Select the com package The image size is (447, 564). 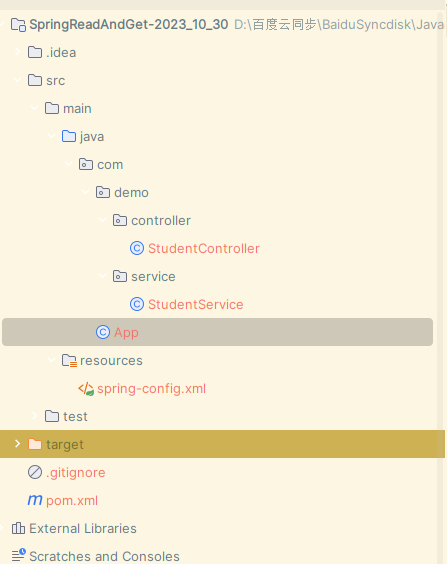click(110, 165)
